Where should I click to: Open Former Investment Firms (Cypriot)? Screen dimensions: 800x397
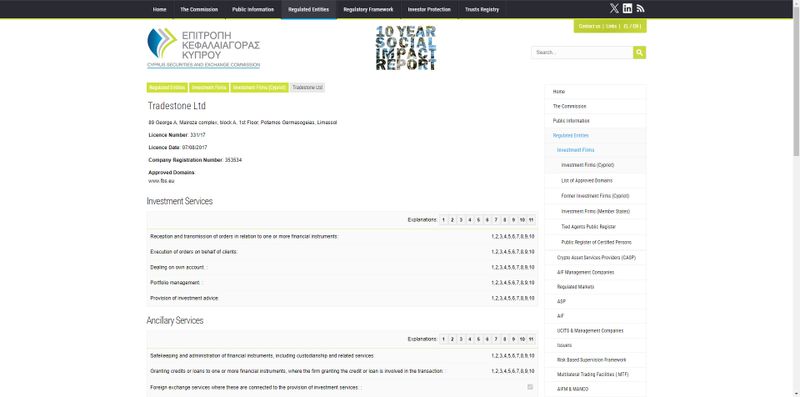595,196
